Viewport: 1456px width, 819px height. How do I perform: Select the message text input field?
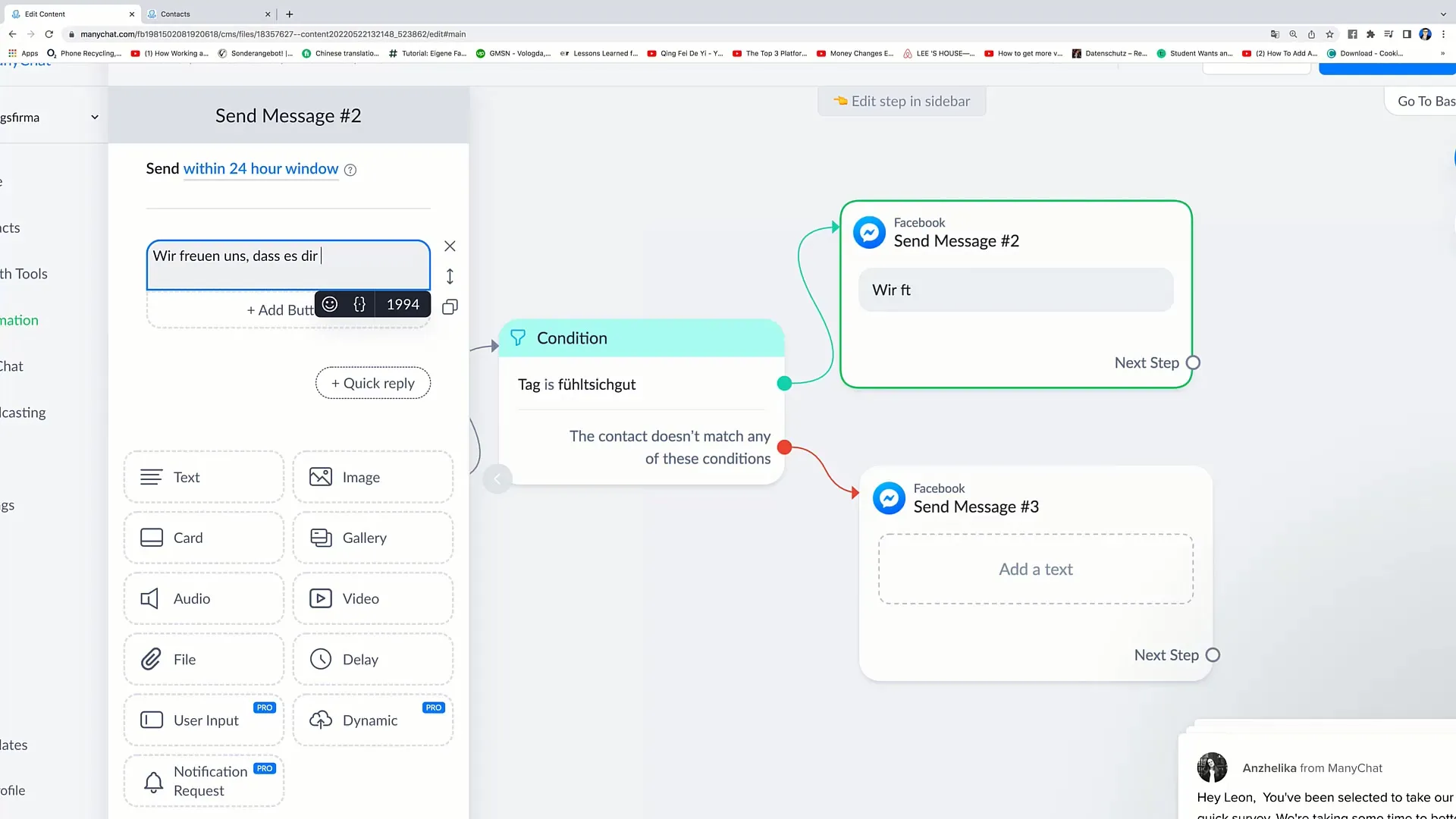point(287,263)
